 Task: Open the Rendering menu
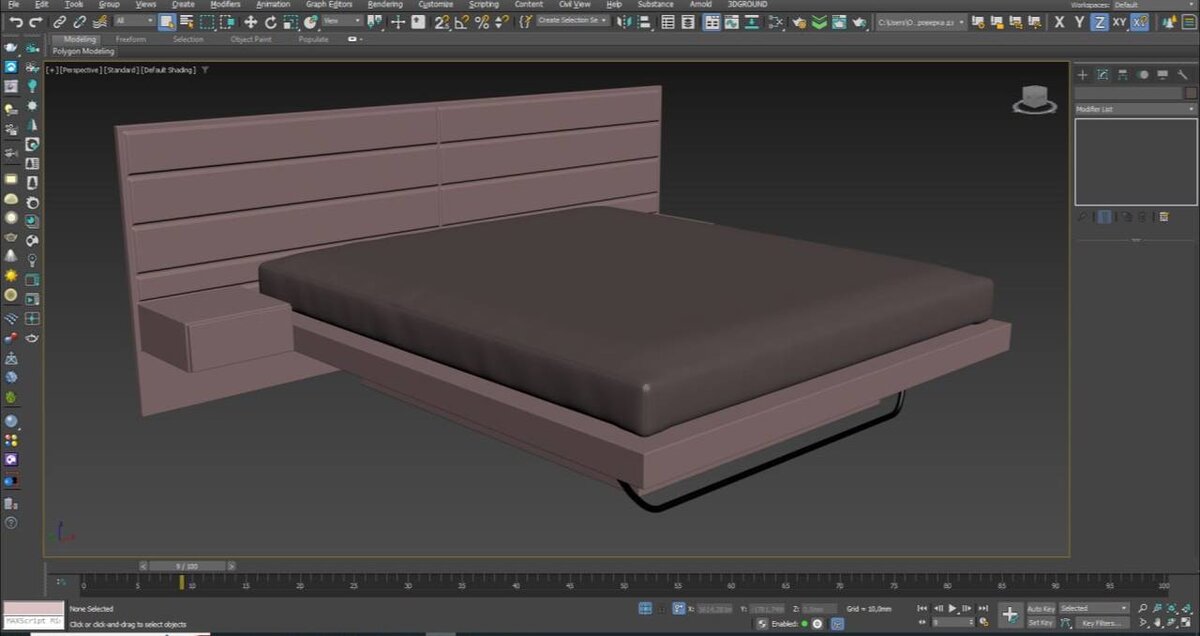coord(385,5)
